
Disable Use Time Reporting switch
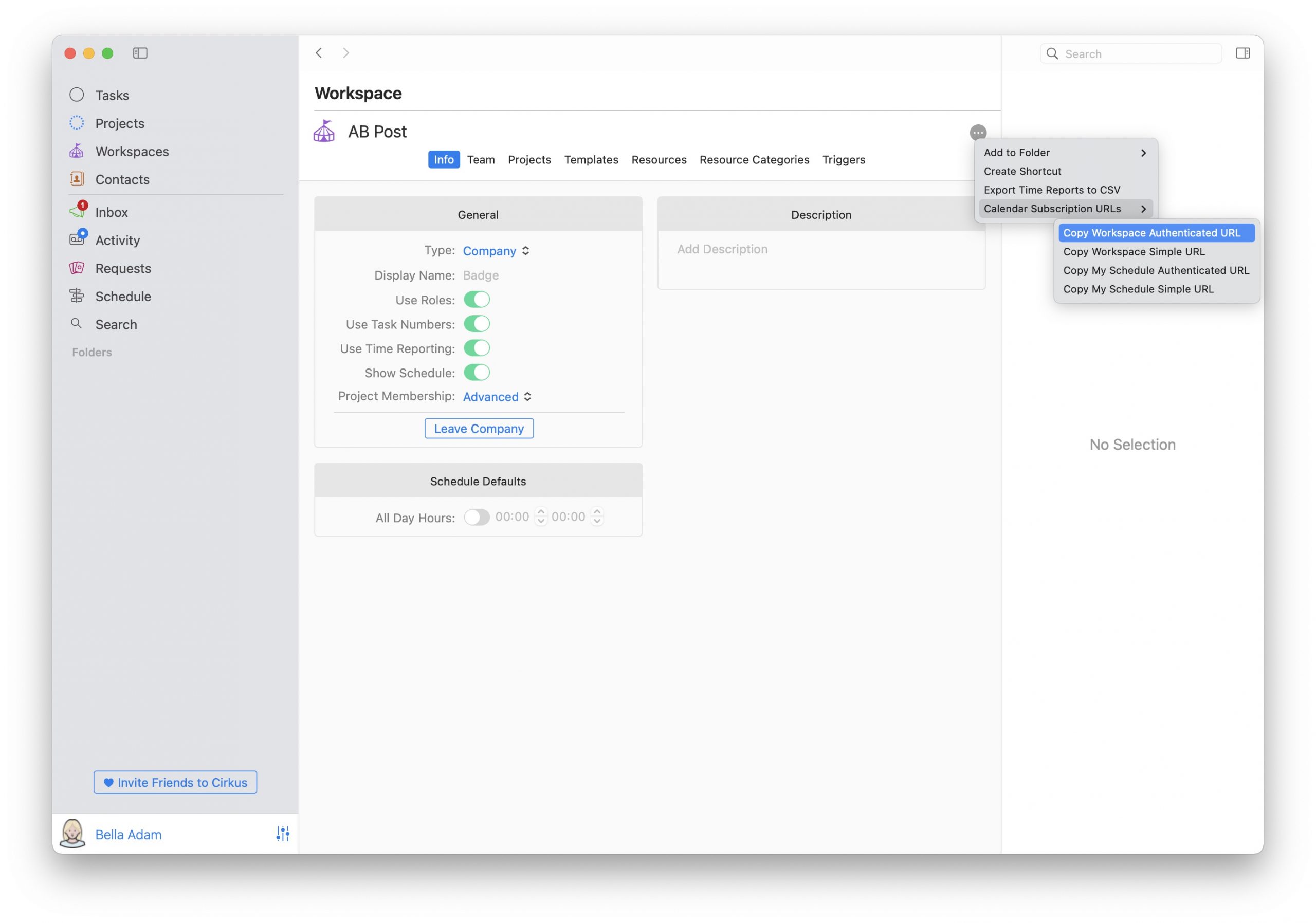point(477,348)
